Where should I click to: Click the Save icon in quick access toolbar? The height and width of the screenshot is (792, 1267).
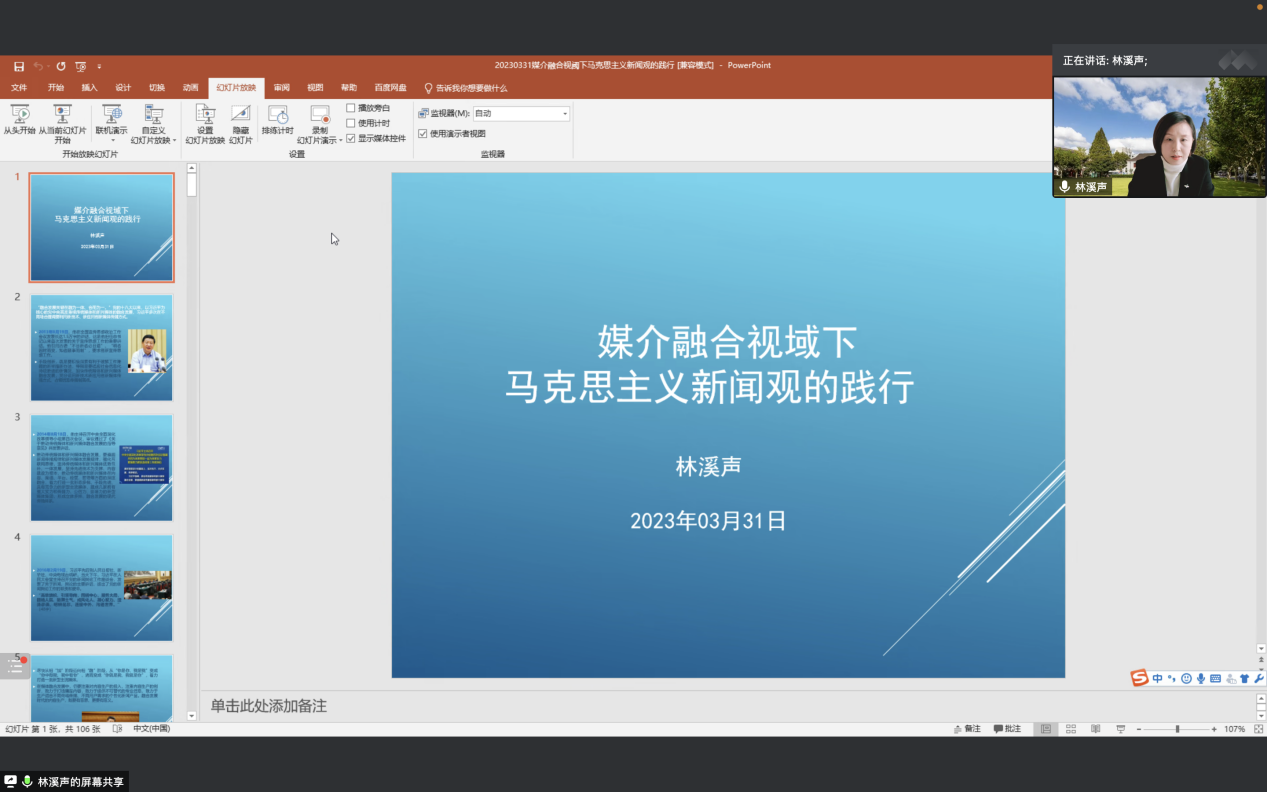(19, 66)
